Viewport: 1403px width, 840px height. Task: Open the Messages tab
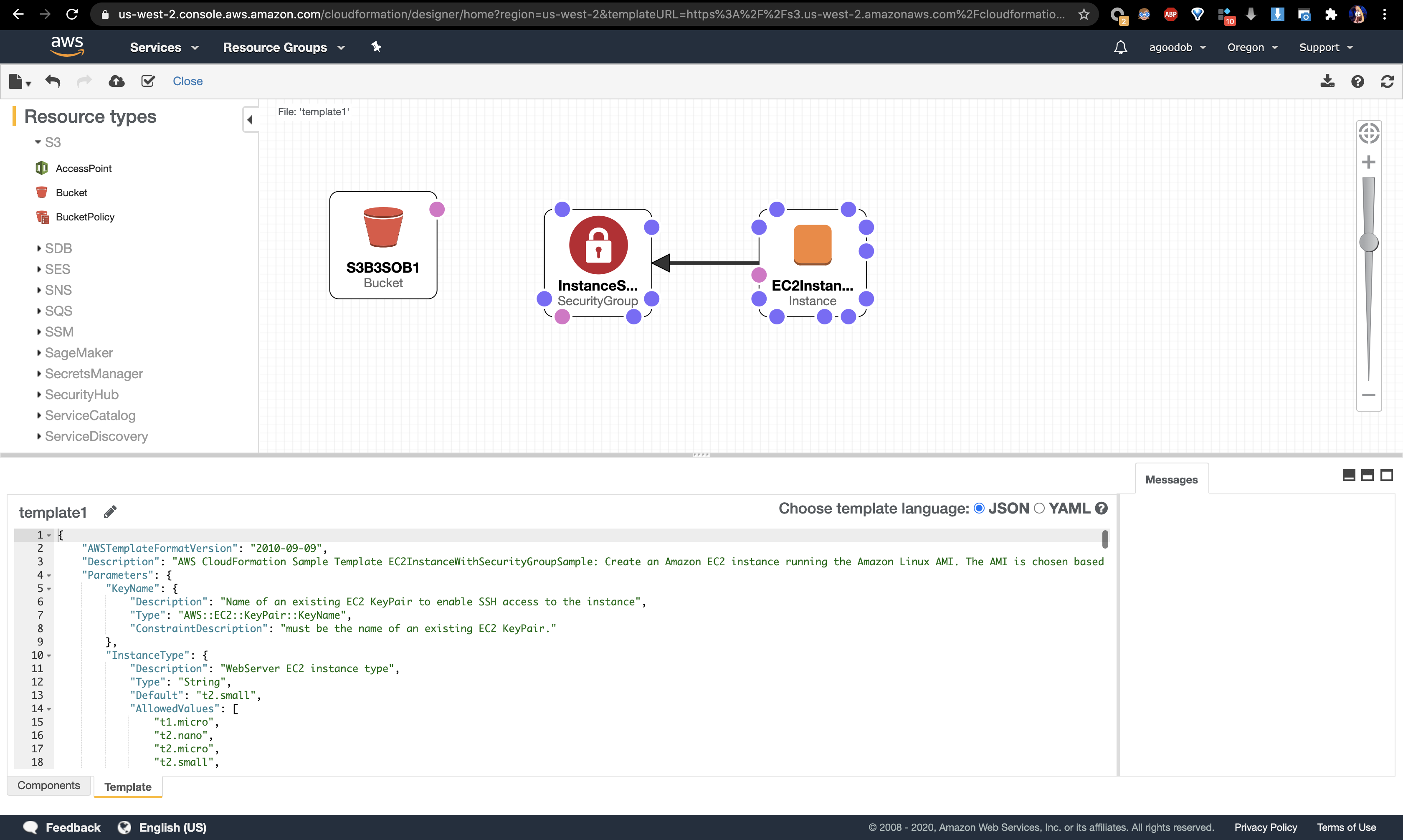click(x=1171, y=479)
